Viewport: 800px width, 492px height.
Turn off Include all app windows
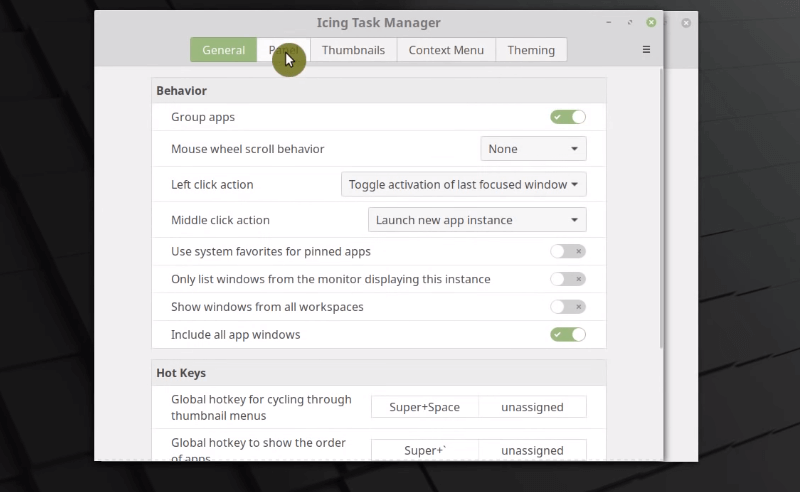click(568, 335)
